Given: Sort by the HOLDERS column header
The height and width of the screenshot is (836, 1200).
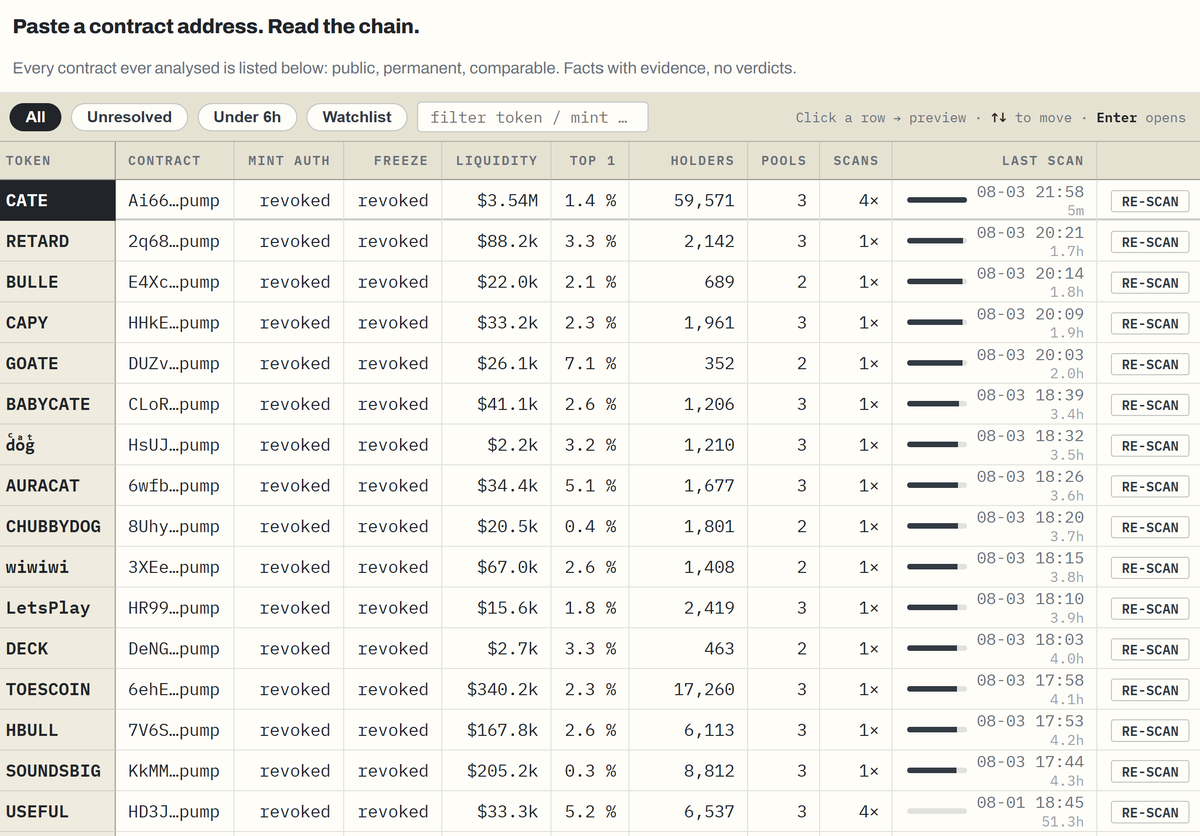Looking at the screenshot, I should pos(702,160).
